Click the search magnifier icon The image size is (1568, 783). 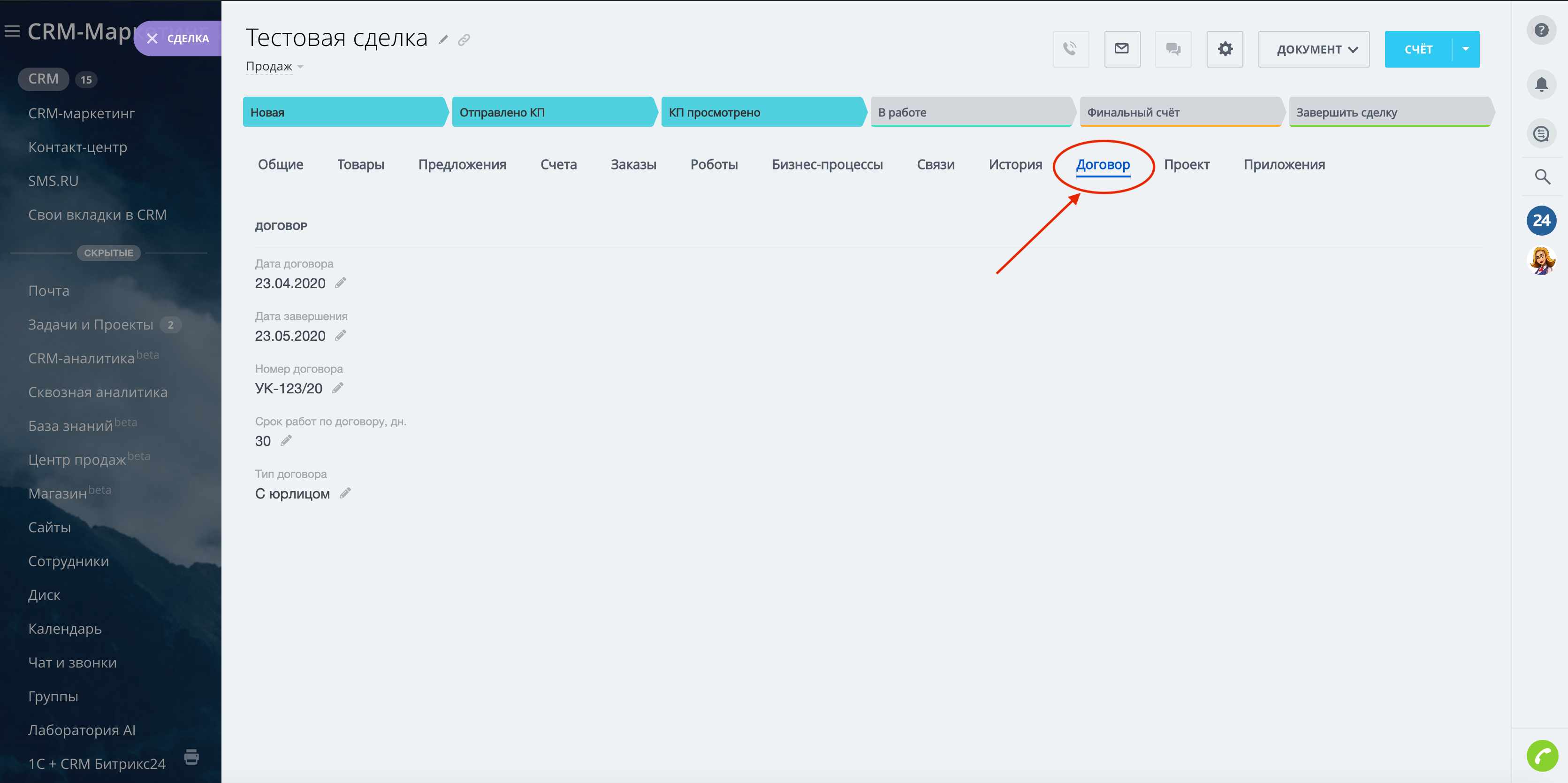click(1542, 177)
